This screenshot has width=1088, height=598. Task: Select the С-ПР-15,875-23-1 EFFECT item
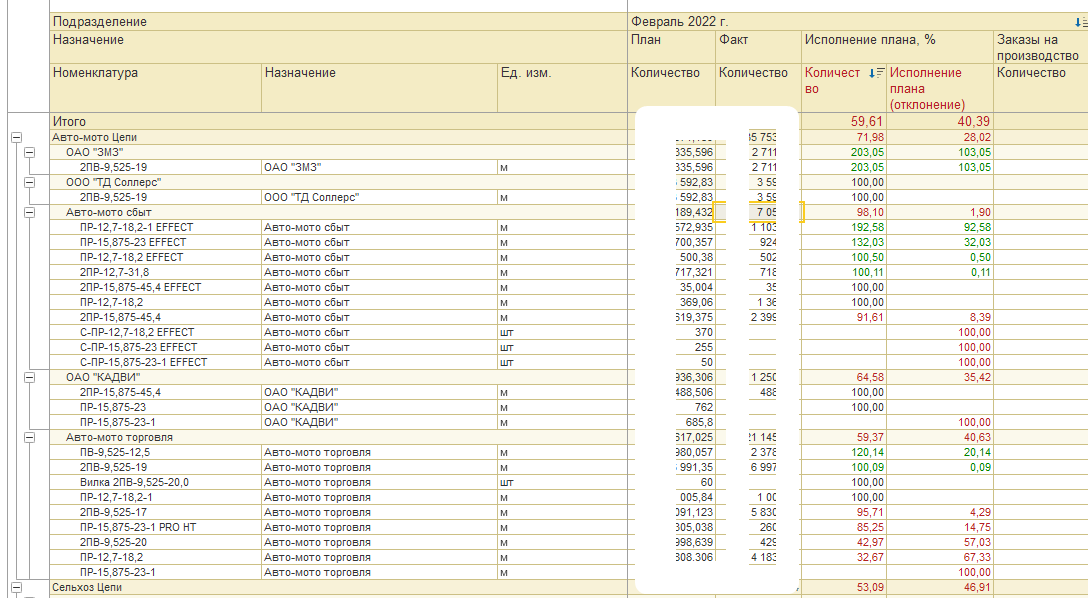coord(143,362)
